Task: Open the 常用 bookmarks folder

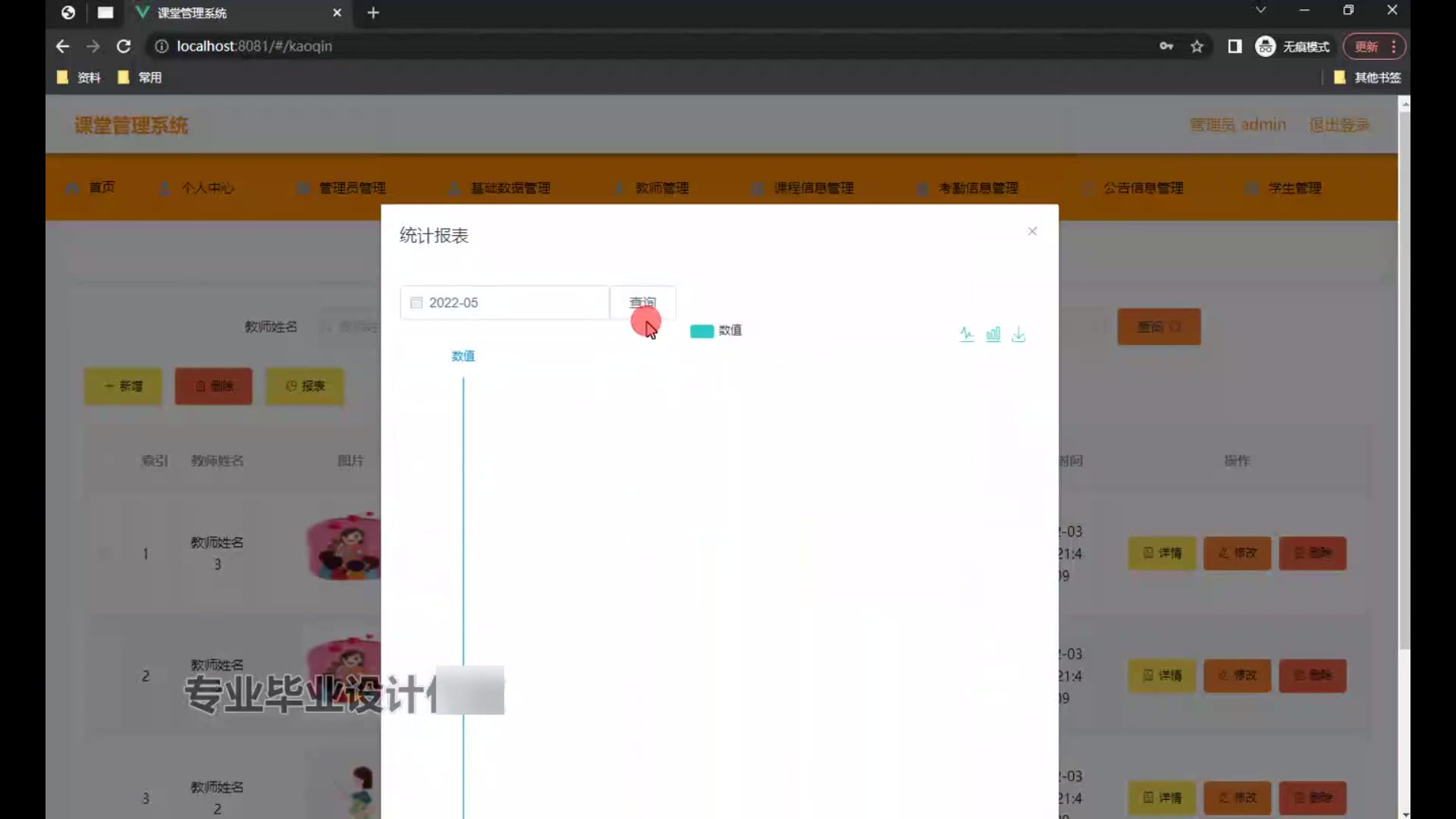Action: coord(140,77)
